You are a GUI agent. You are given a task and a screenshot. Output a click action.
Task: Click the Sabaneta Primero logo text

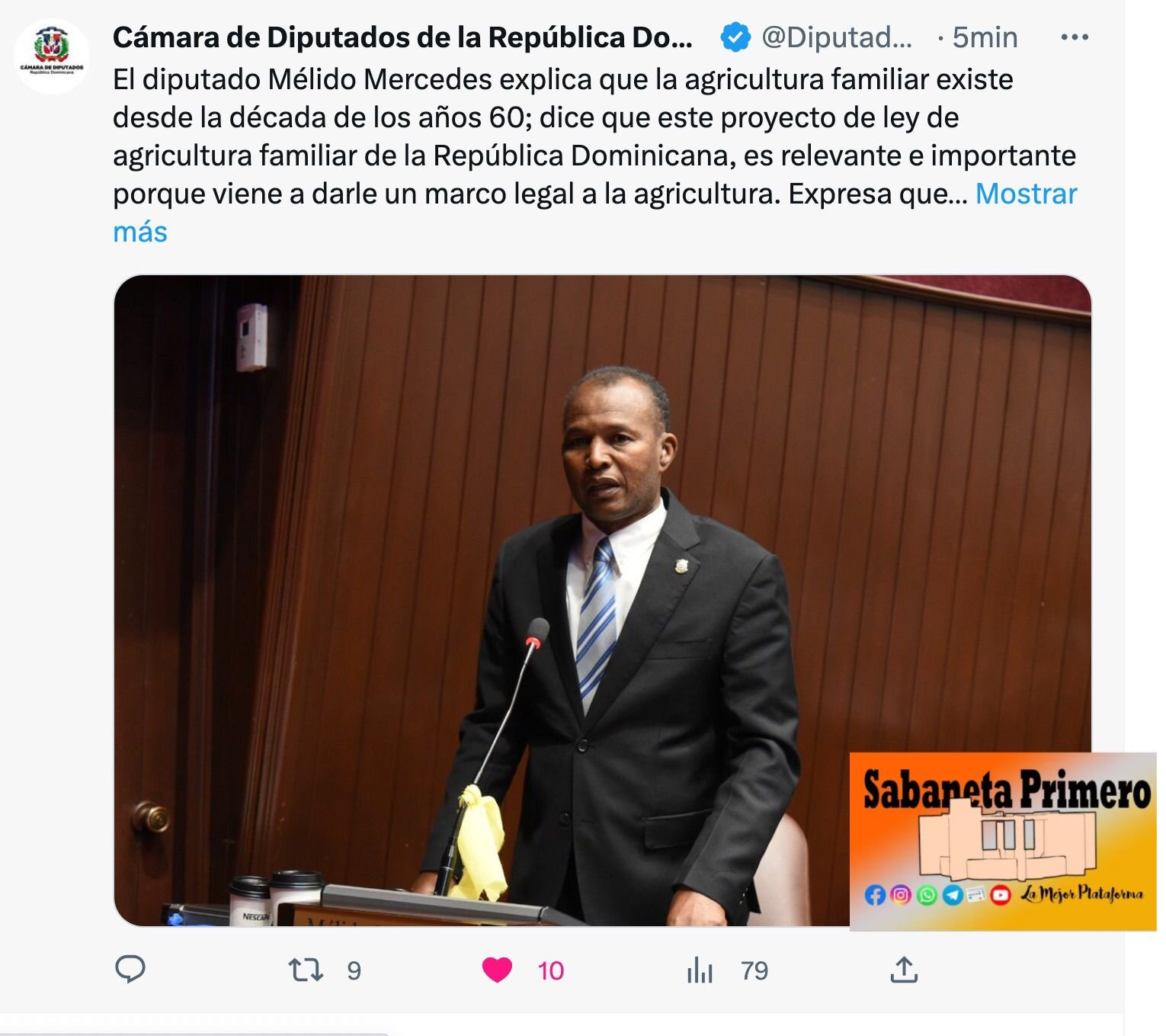coord(1007,790)
